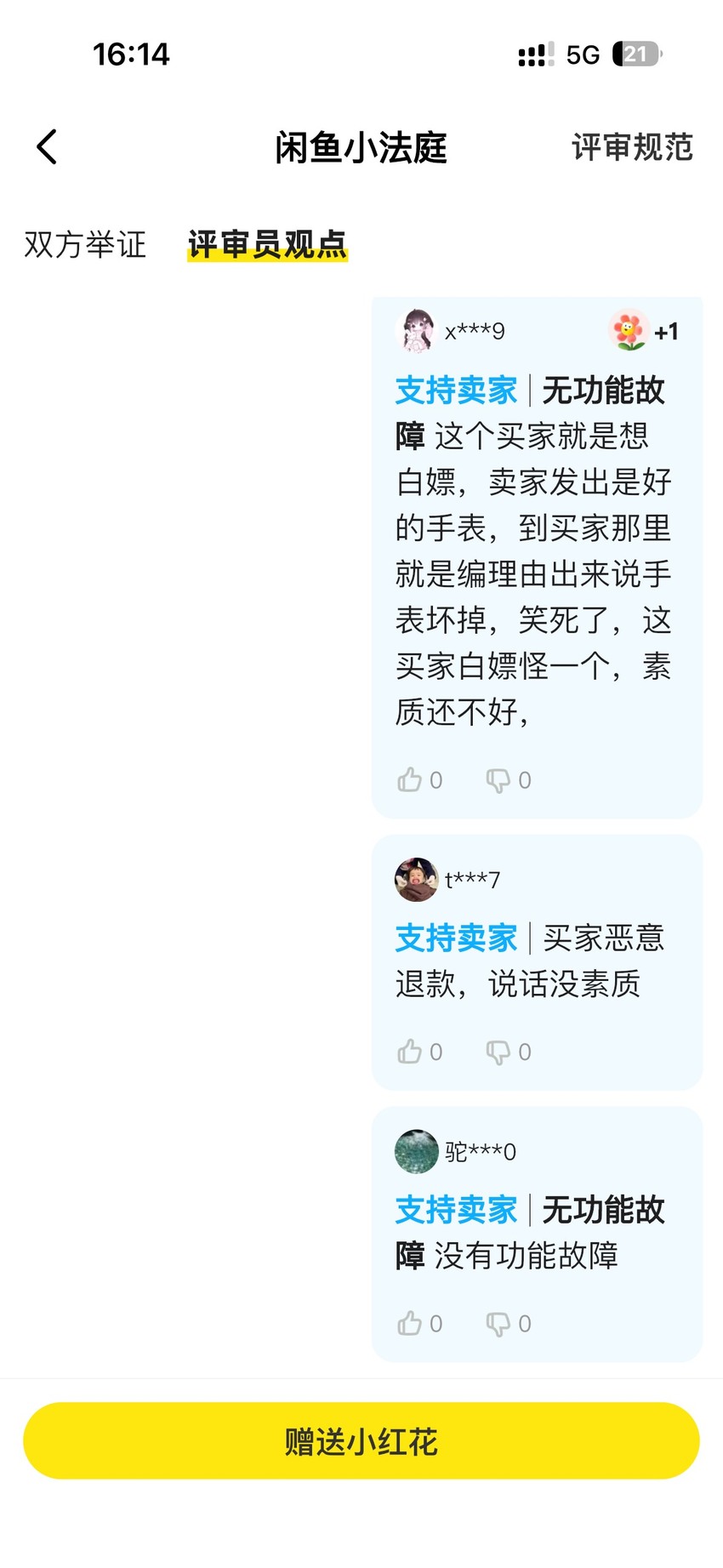View t***7's profile avatar

coord(417,879)
